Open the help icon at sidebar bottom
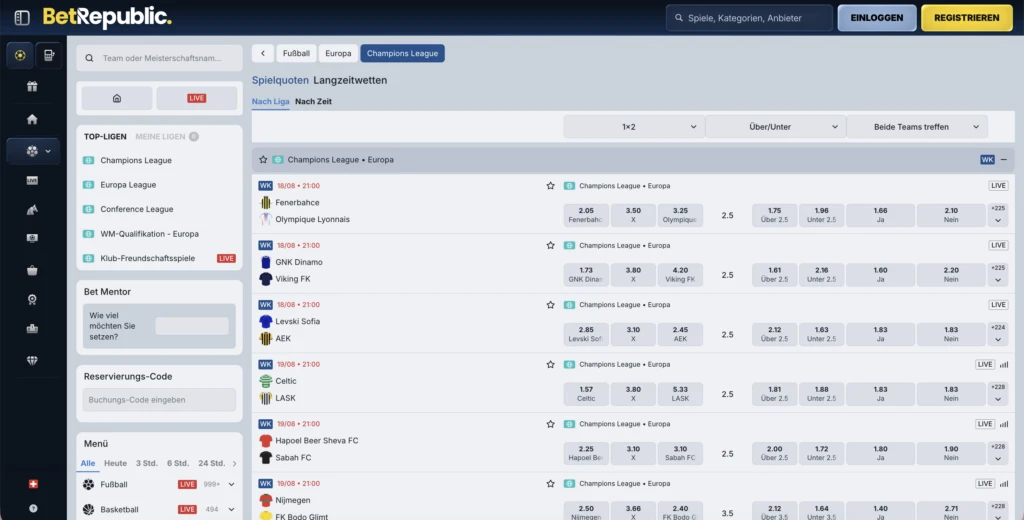The width and height of the screenshot is (1024, 520). [x=33, y=508]
